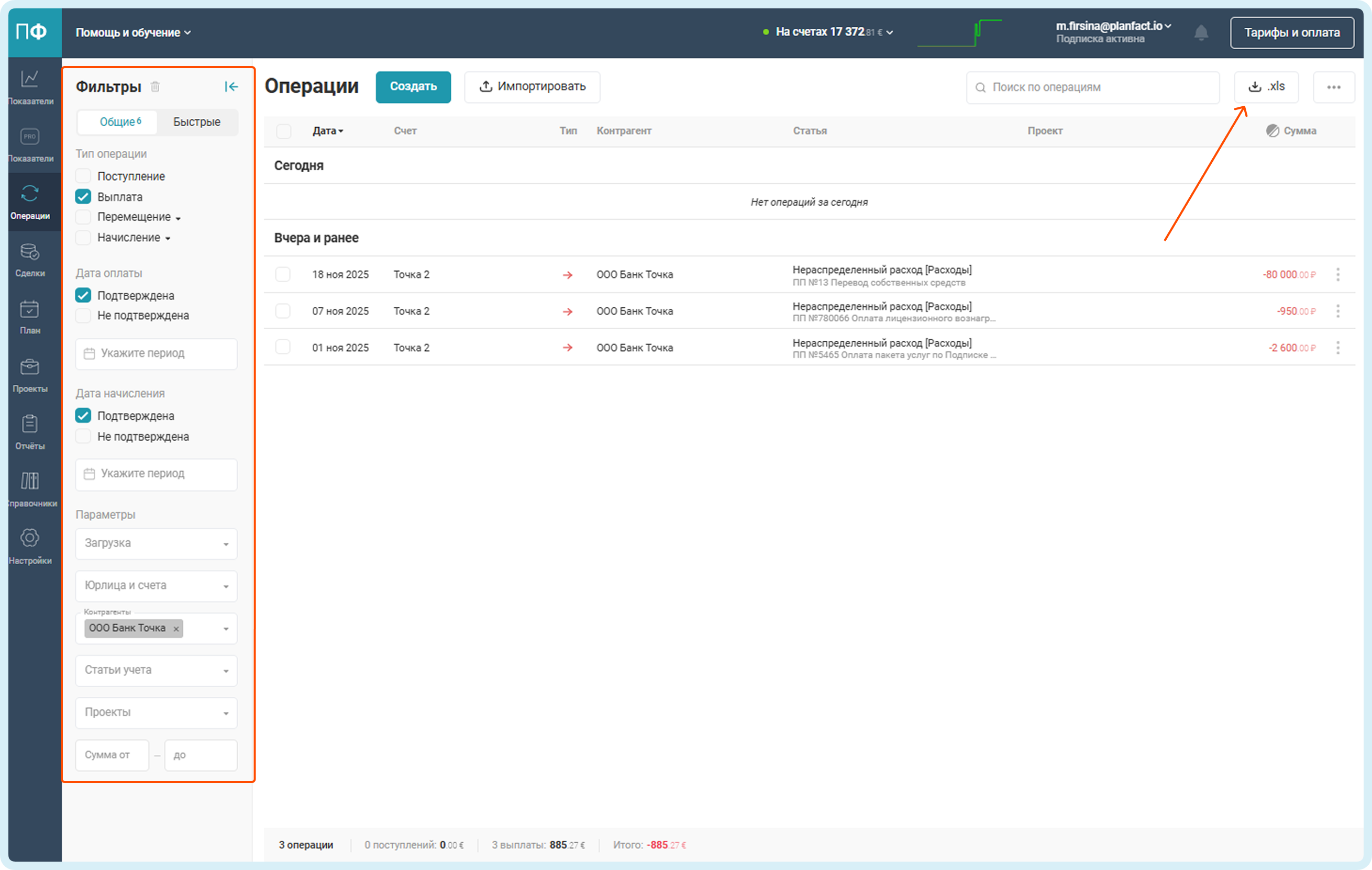Click the Импортировать button
Screen dimensions: 1372x870
click(532, 86)
